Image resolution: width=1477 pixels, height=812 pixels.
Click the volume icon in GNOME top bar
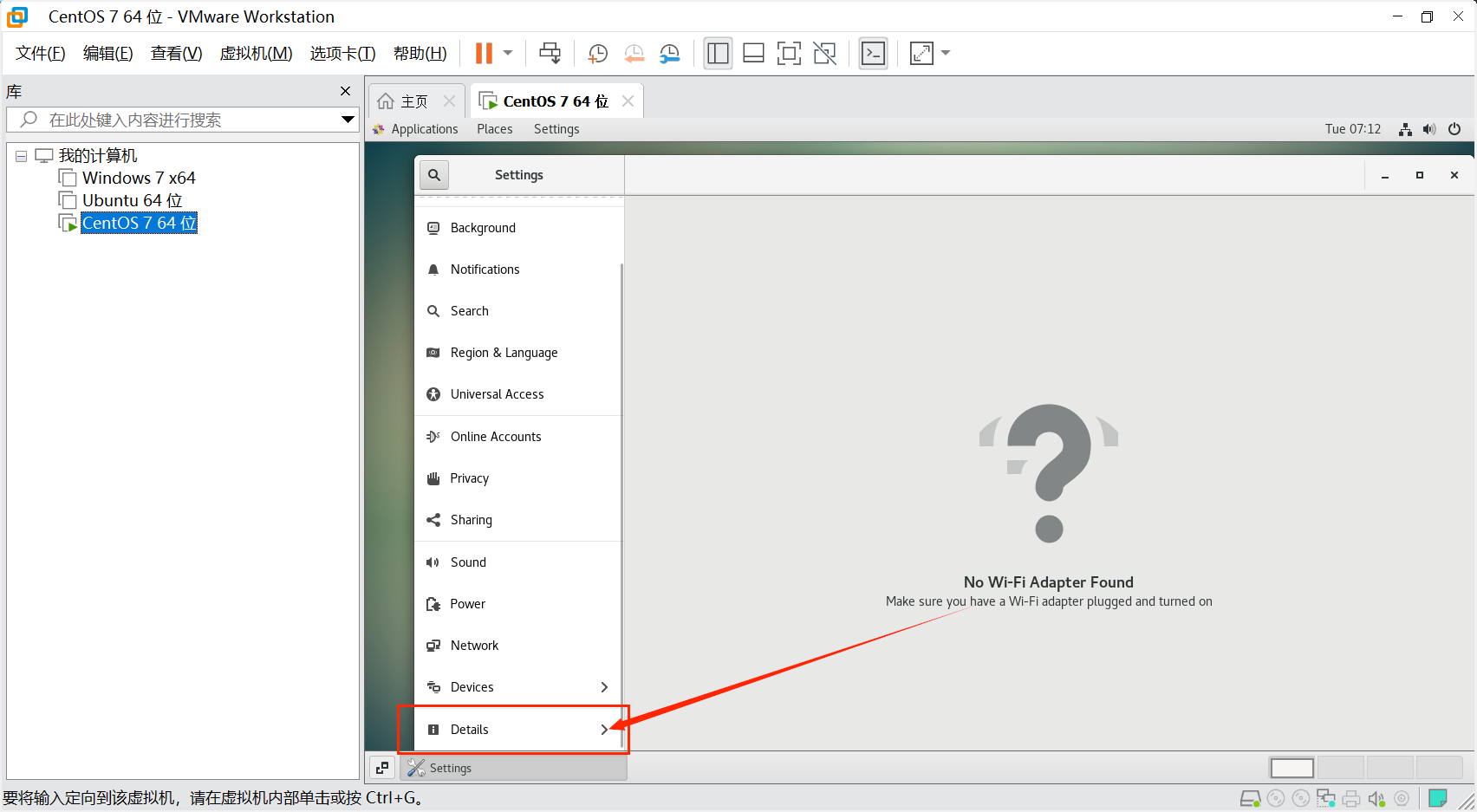[x=1429, y=129]
